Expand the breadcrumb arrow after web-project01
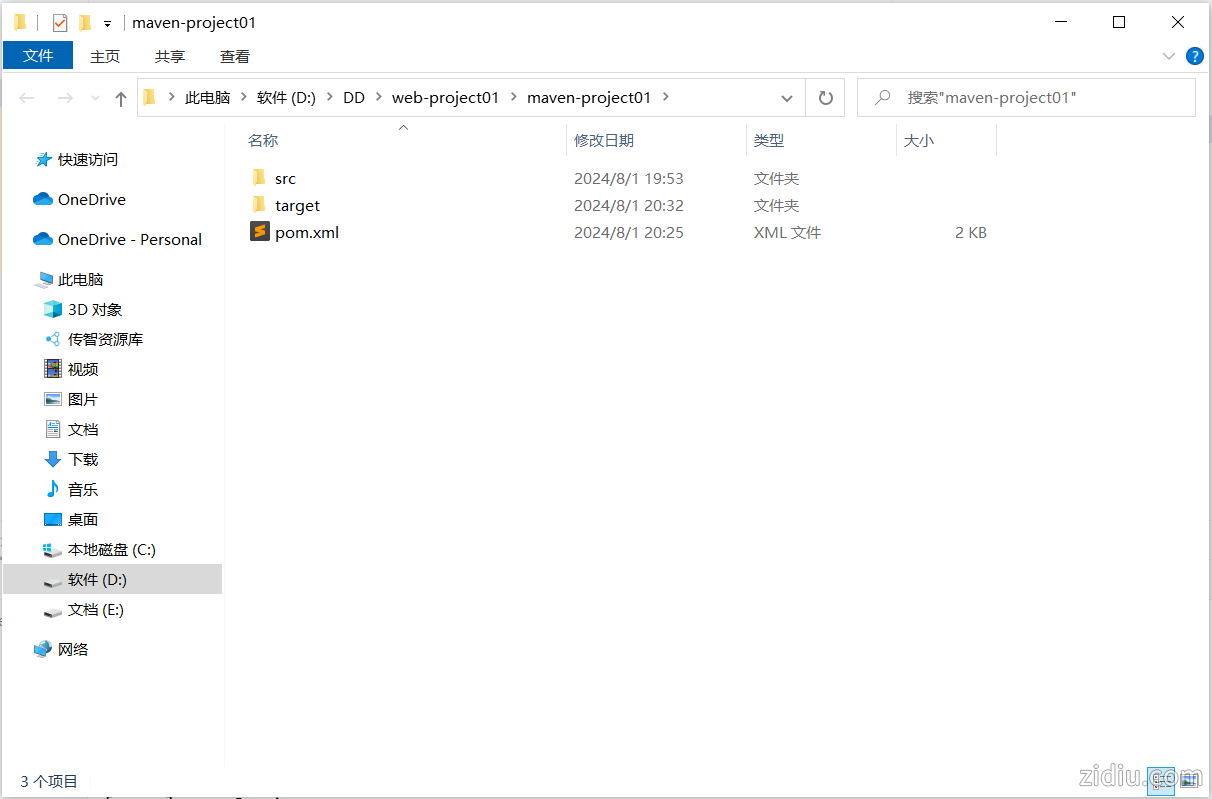 click(x=513, y=97)
